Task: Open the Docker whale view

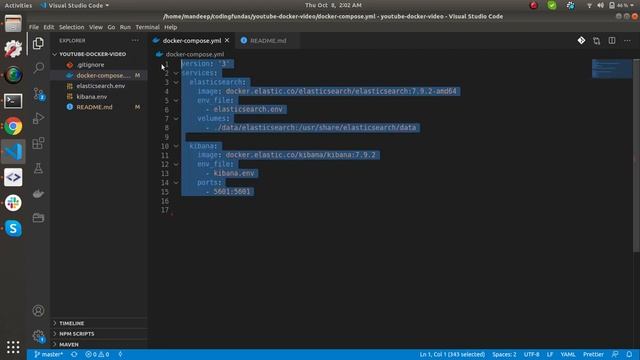Action: (x=38, y=193)
